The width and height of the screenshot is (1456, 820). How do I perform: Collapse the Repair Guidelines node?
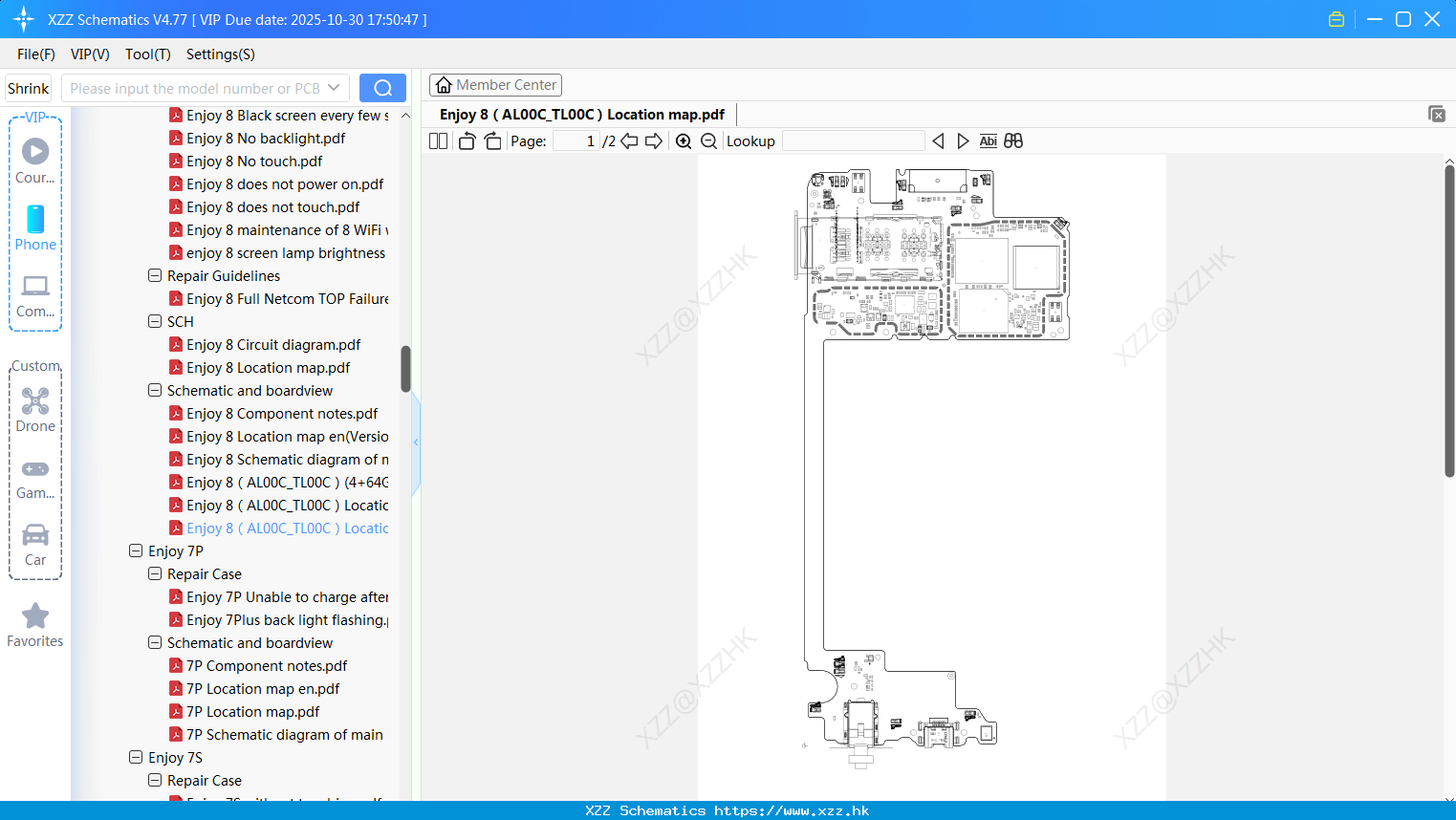tap(155, 275)
